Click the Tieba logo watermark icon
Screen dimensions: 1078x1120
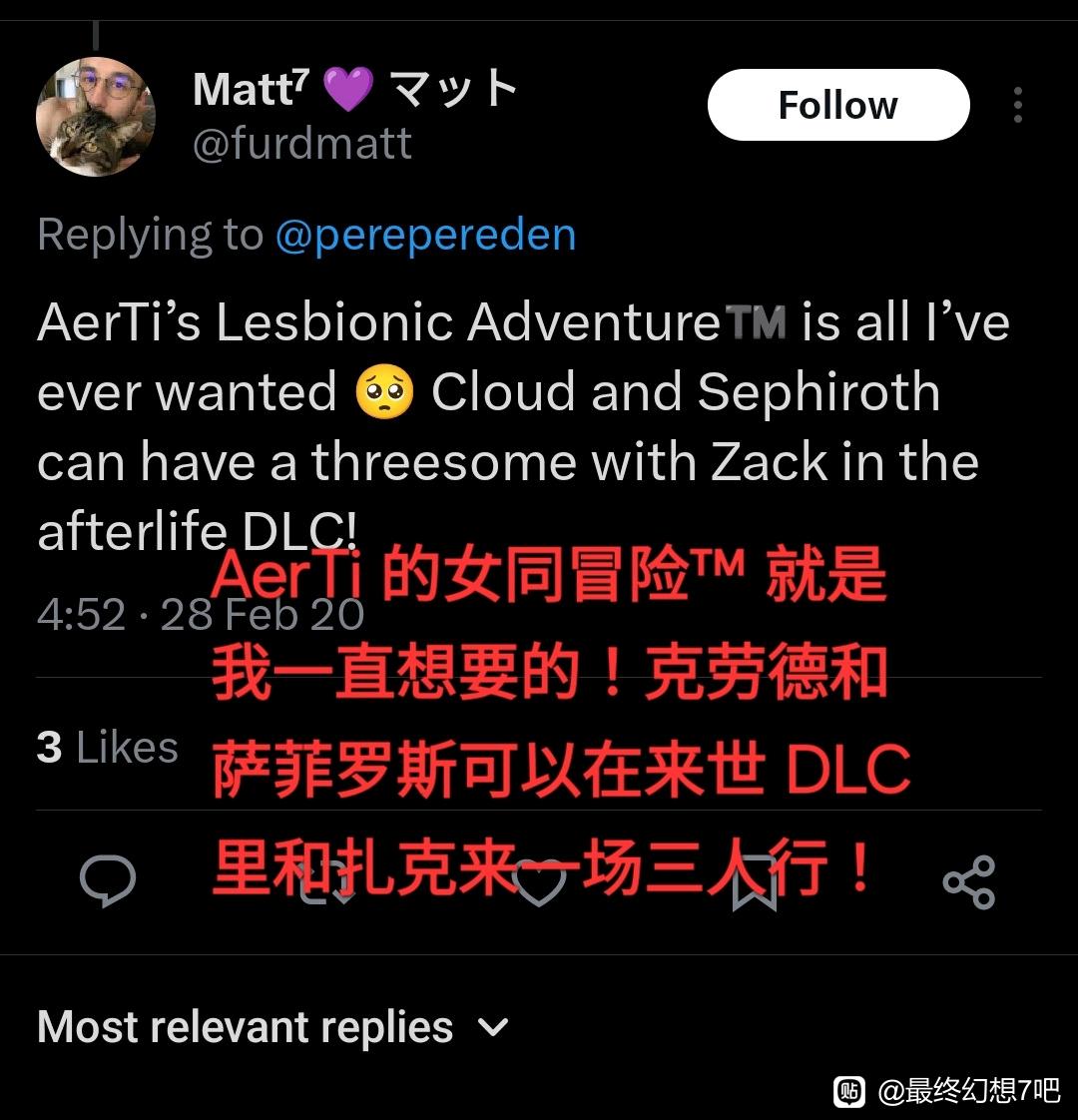(849, 1091)
